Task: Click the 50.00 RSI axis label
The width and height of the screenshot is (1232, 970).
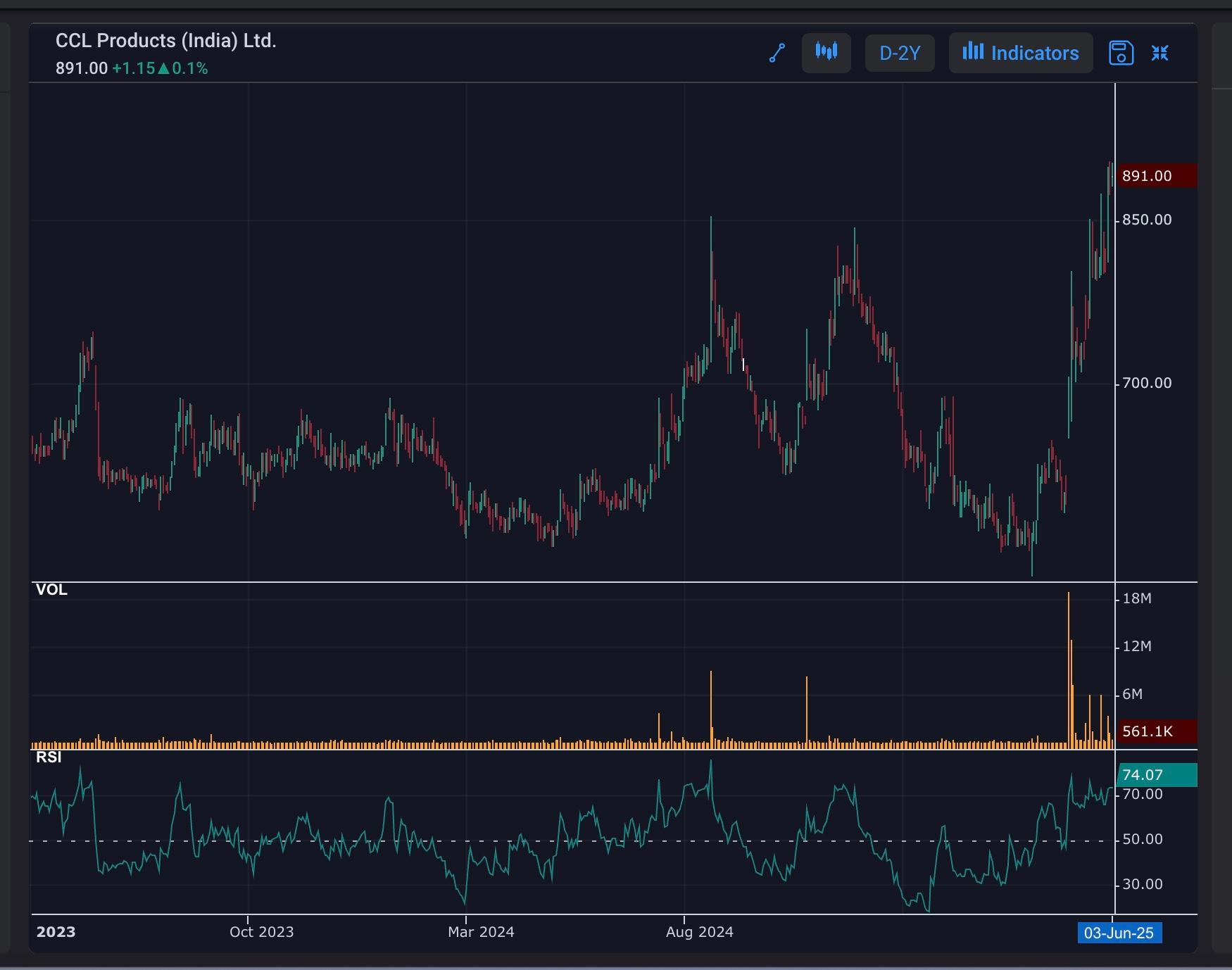Action: [x=1143, y=840]
